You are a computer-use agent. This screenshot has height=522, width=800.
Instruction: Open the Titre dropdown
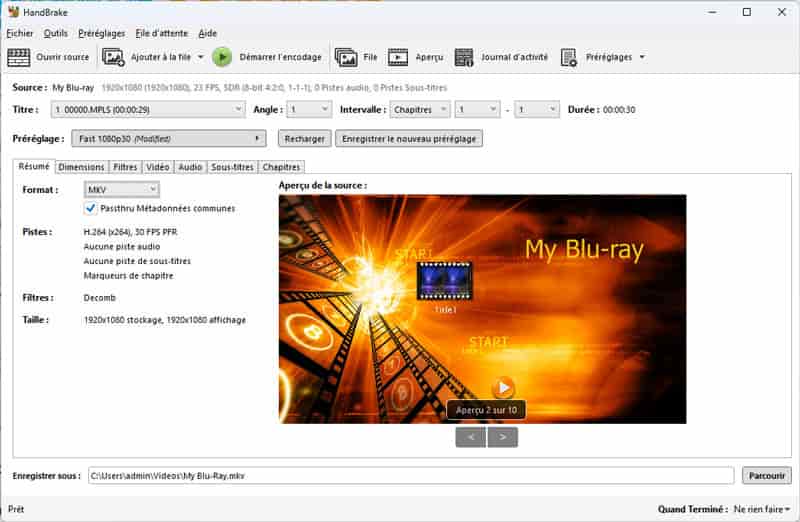click(148, 109)
